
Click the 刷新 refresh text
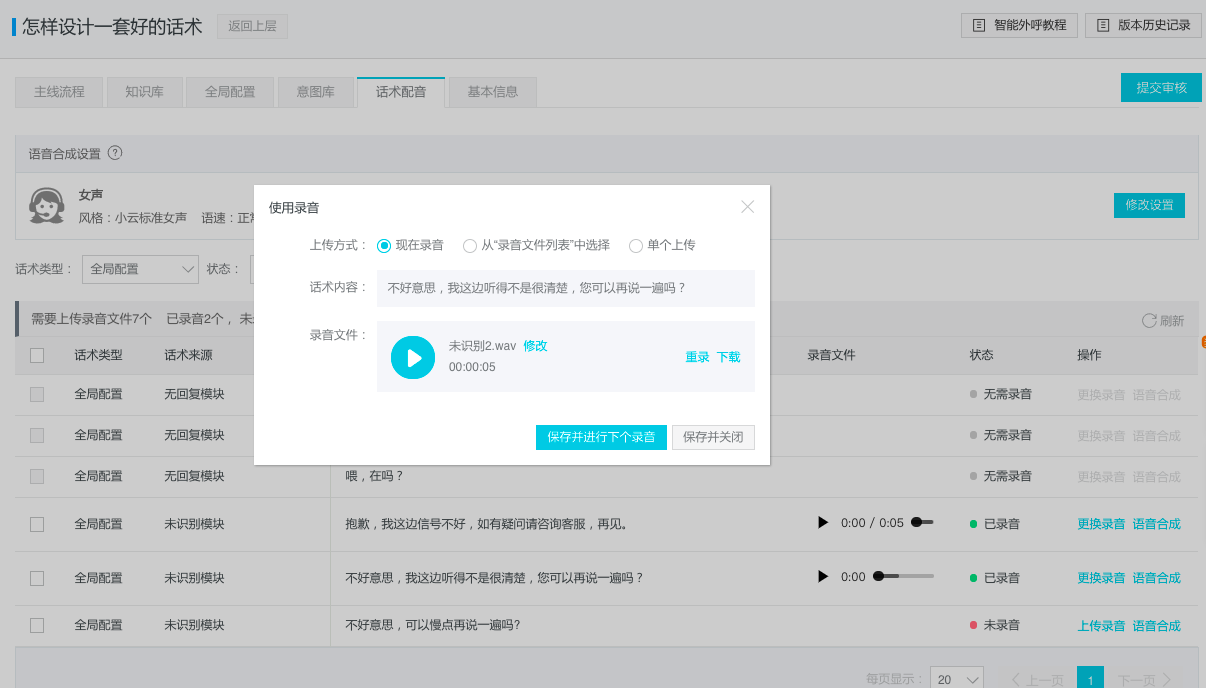point(1172,321)
